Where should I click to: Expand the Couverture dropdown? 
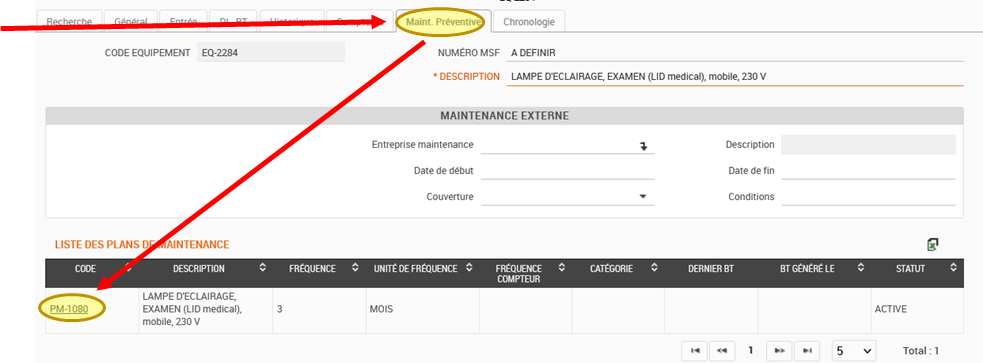coord(643,196)
